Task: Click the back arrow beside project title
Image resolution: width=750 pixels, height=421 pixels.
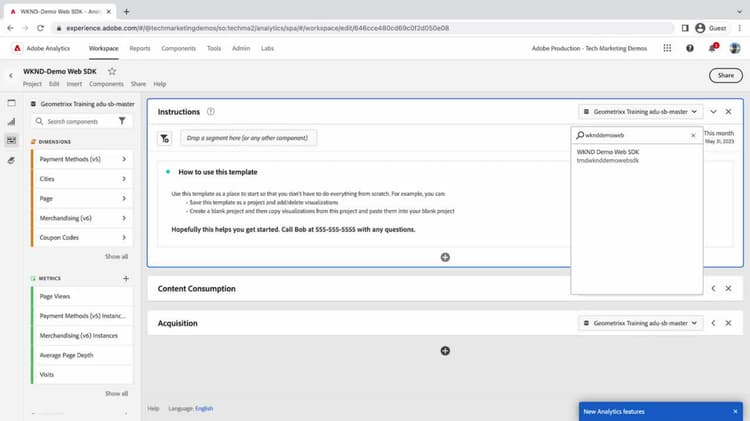Action: coord(11,75)
